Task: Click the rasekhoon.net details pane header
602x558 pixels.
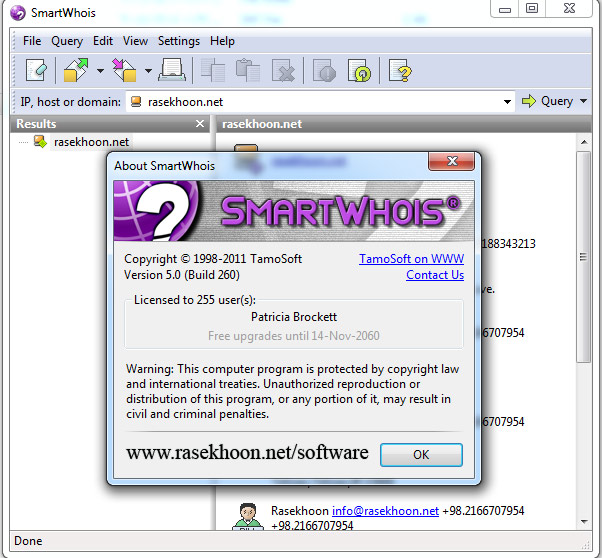Action: [404, 124]
